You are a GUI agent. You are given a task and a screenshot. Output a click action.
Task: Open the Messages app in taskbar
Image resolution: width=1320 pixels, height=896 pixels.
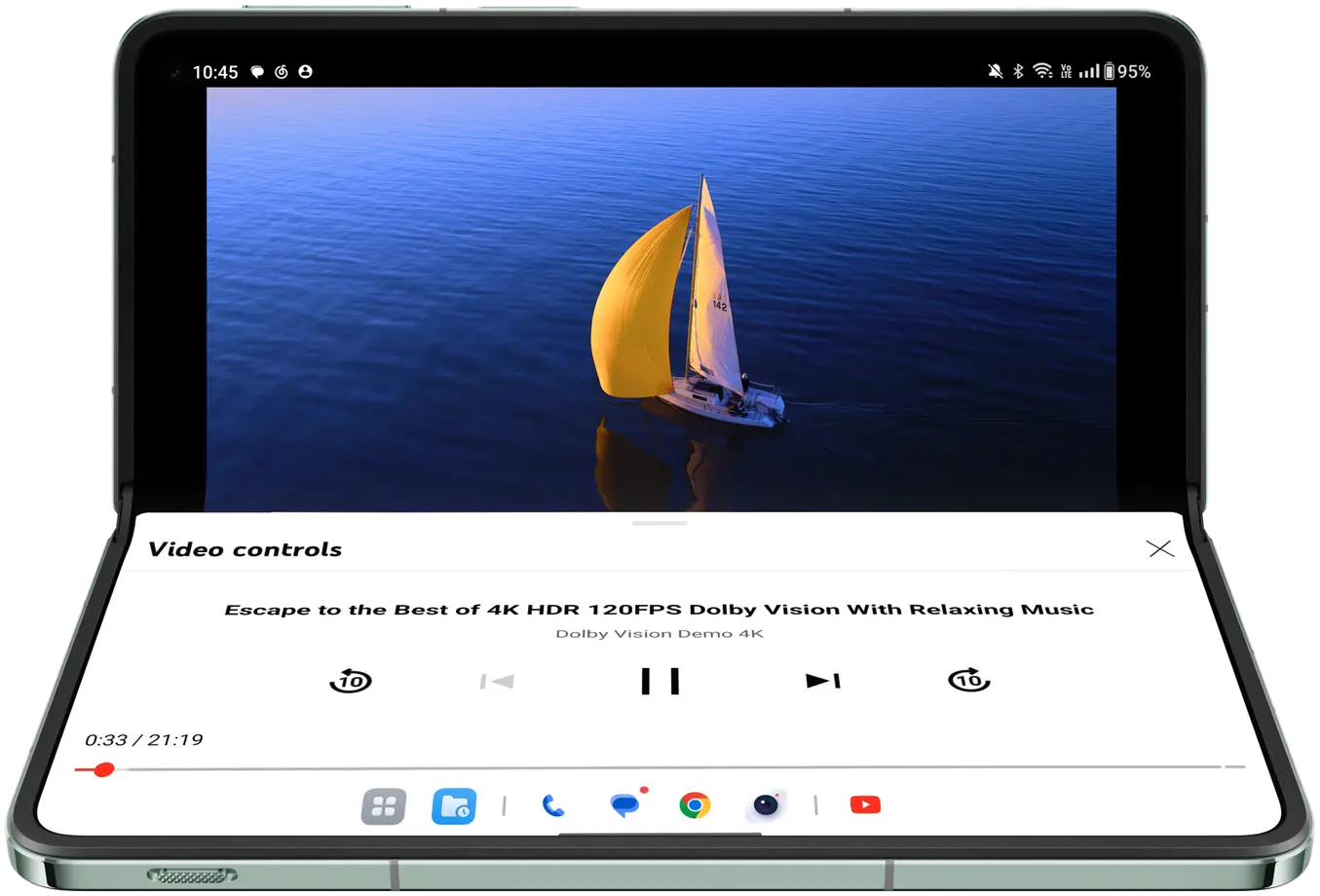click(623, 805)
